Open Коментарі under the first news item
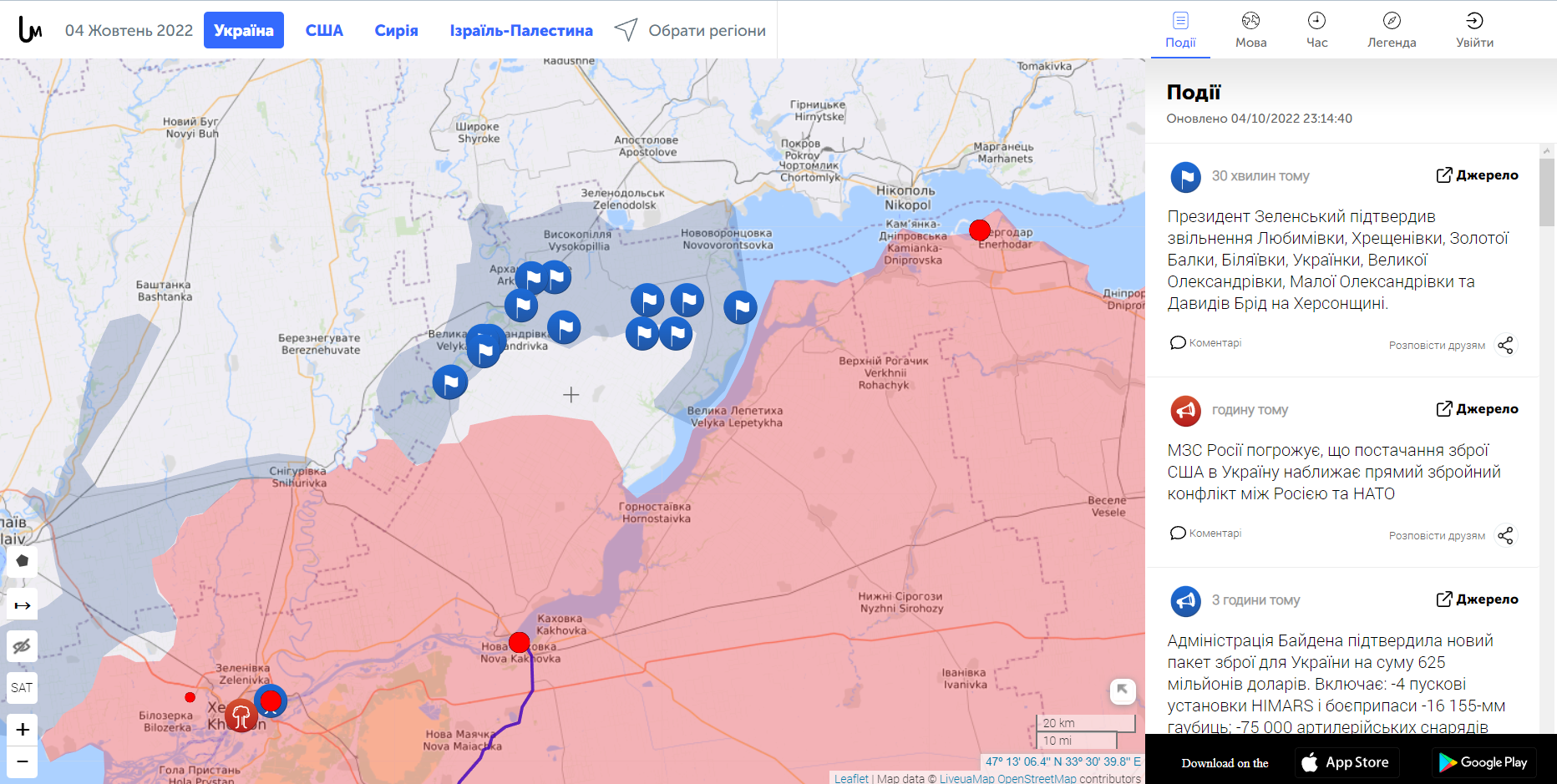 tap(1206, 343)
